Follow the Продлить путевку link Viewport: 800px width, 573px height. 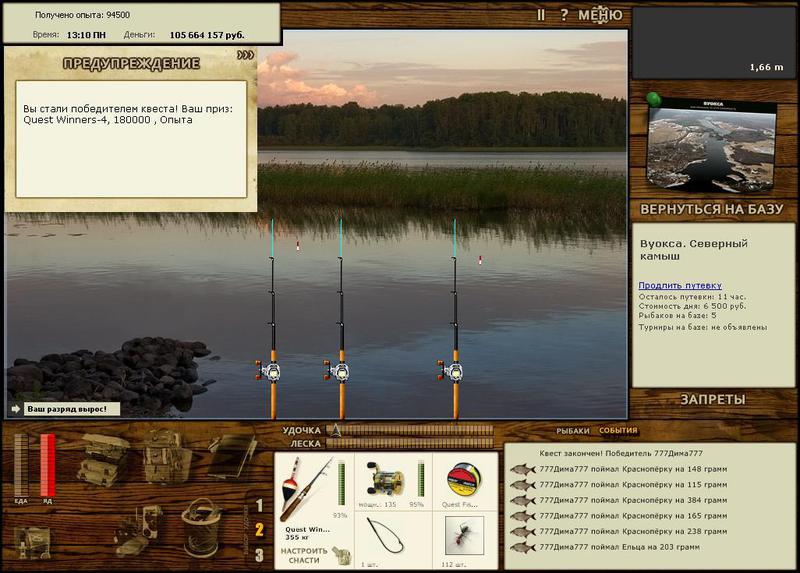680,285
